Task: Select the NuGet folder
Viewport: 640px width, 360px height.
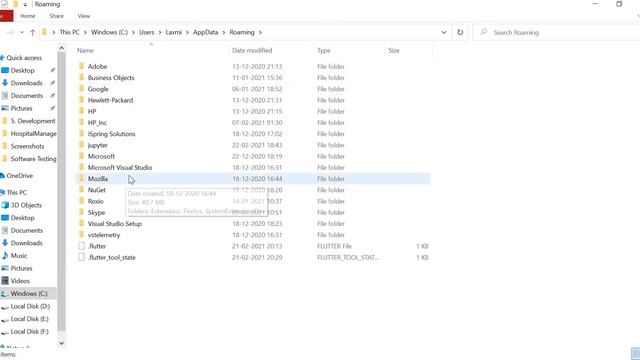Action: point(97,190)
